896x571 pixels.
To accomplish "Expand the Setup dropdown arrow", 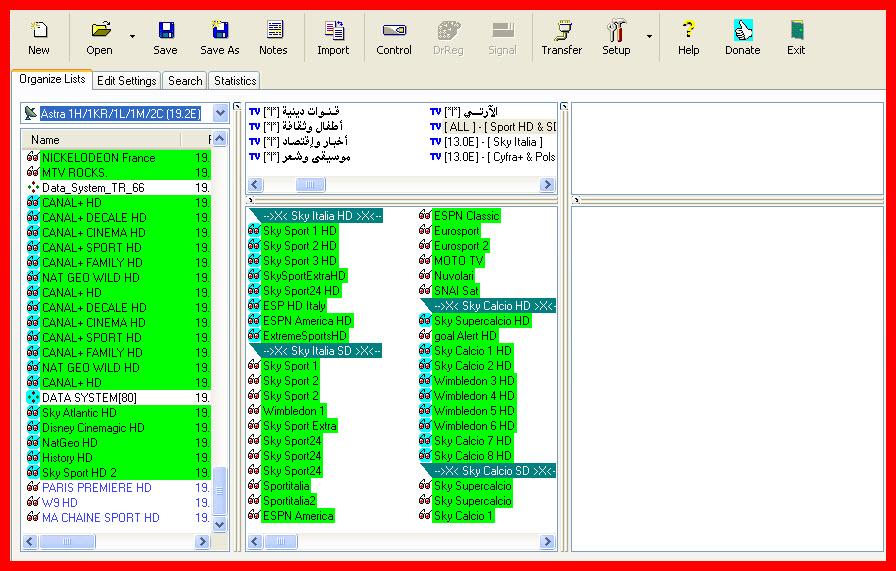I will click(x=649, y=37).
